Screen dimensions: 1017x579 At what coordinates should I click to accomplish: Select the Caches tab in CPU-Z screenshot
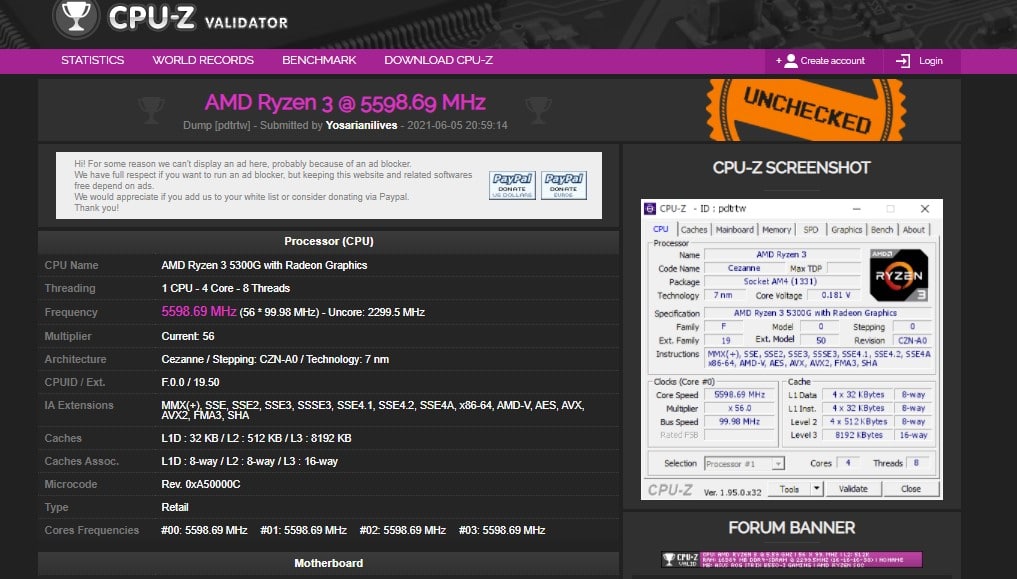tap(694, 230)
